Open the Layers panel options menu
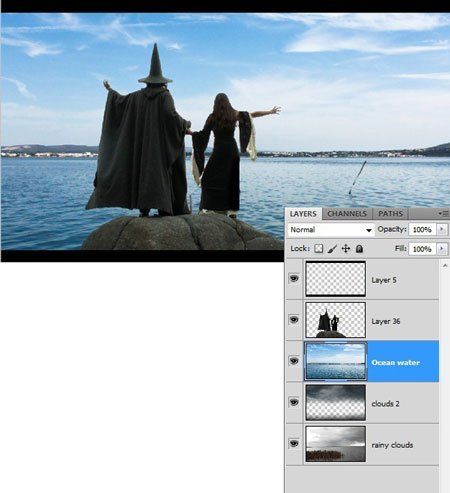Screen dimensions: 450x493 444,213
